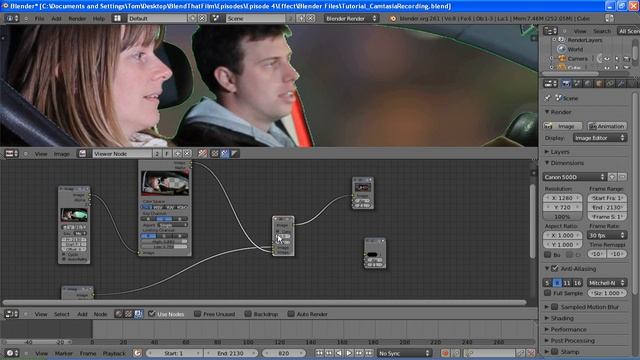Jump to first frame playback button

[x=319, y=353]
